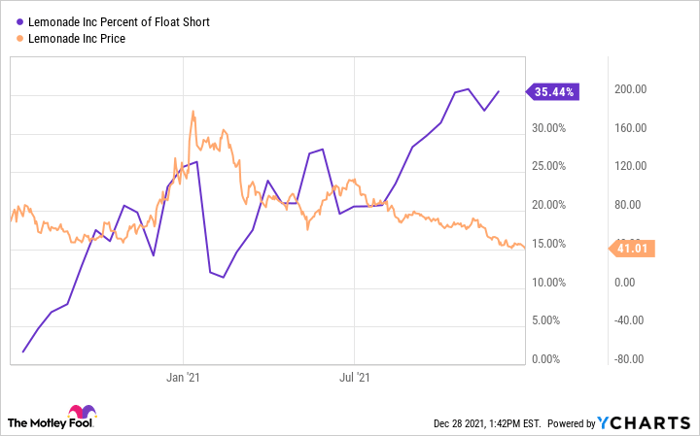Click the YCharts Y logo icon
The width and height of the screenshot is (700, 436).
[606, 421]
